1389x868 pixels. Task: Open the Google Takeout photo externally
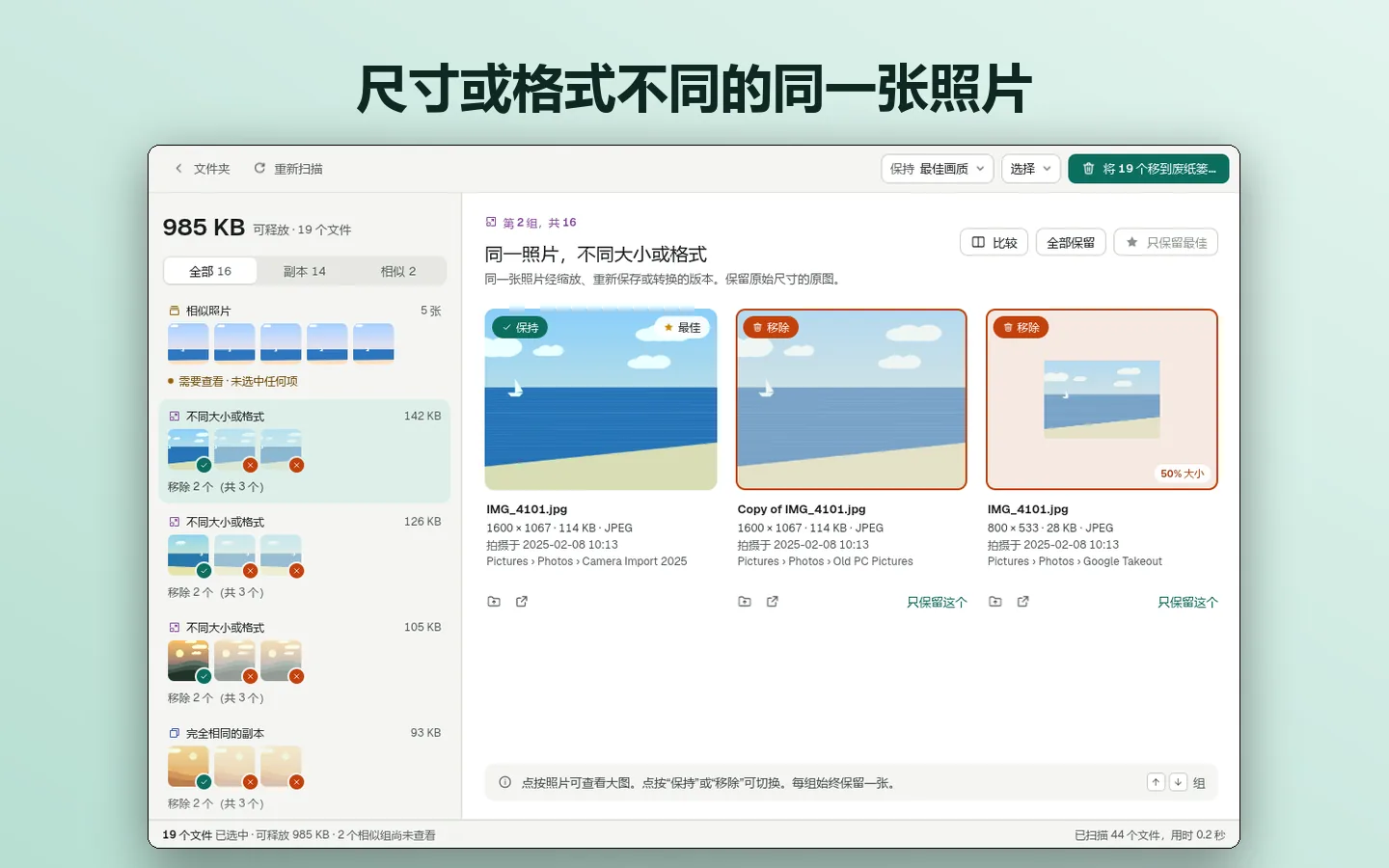[1023, 602]
